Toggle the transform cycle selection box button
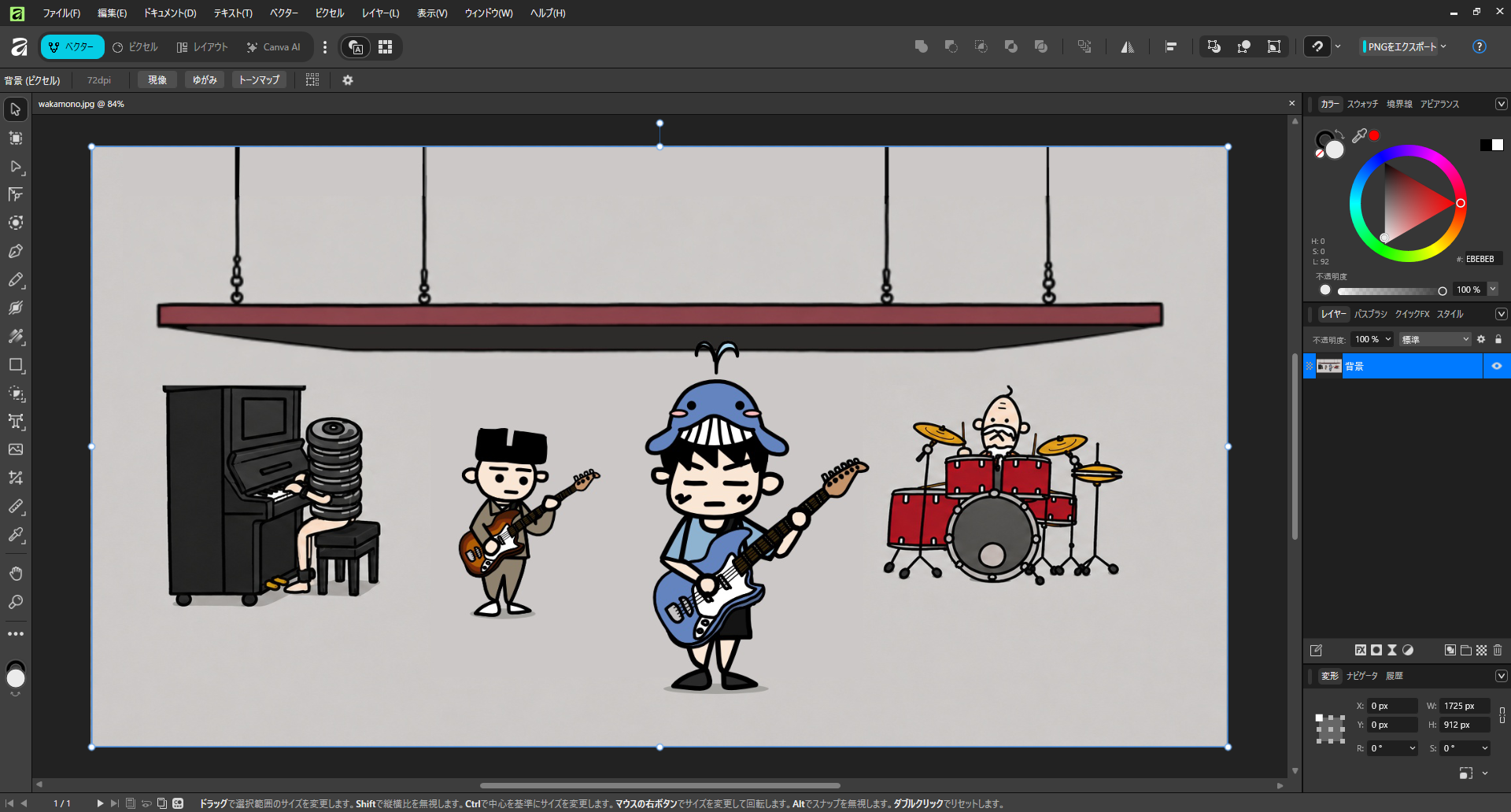This screenshot has height=812, width=1511. click(1273, 46)
